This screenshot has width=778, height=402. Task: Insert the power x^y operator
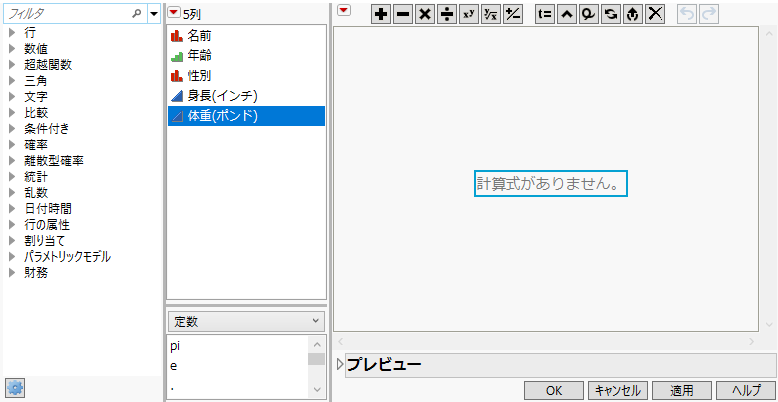[x=469, y=15]
